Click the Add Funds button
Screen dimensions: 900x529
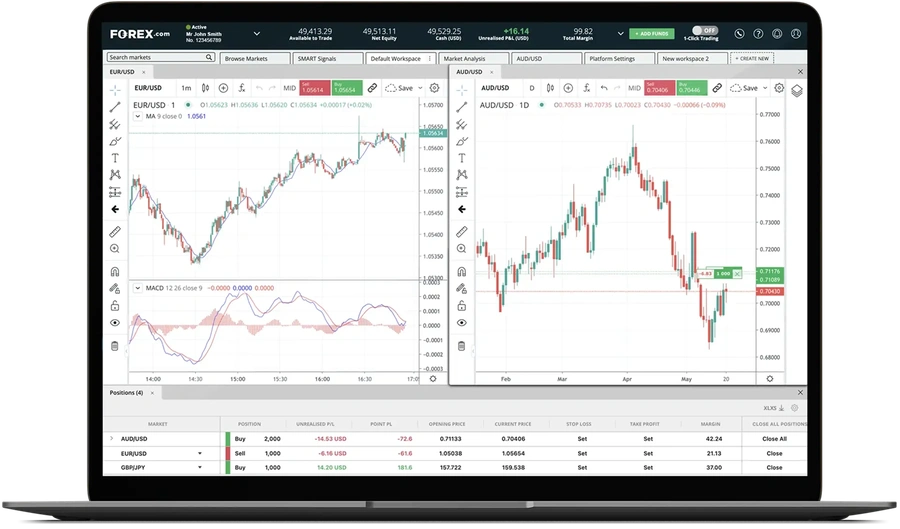[x=651, y=34]
